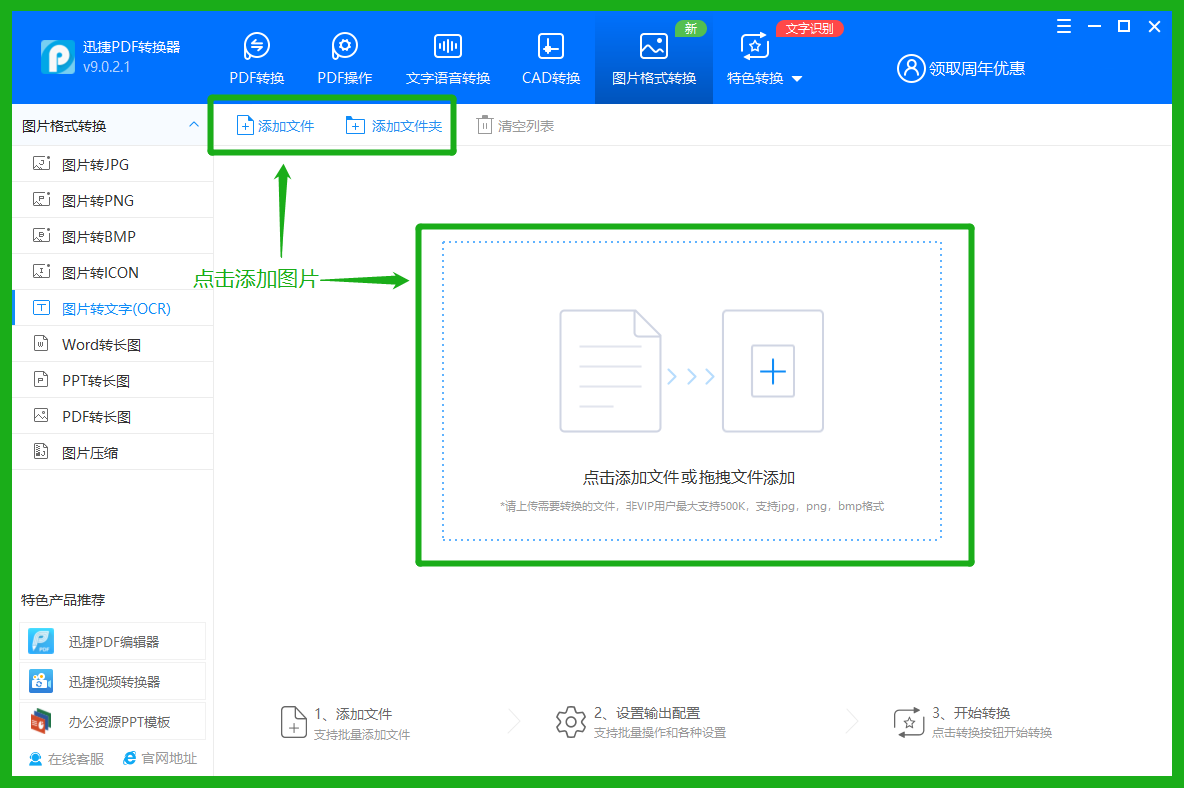This screenshot has height=788, width=1184.
Task: Open the CAD转换 icon
Action: click(x=550, y=46)
